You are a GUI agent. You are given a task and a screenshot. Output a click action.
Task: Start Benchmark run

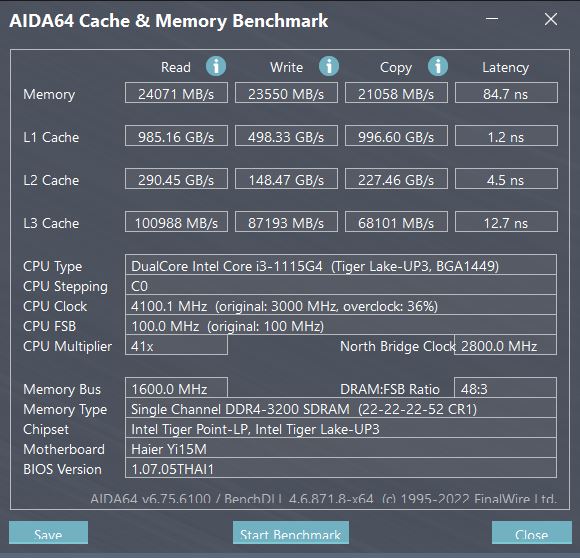(x=291, y=532)
